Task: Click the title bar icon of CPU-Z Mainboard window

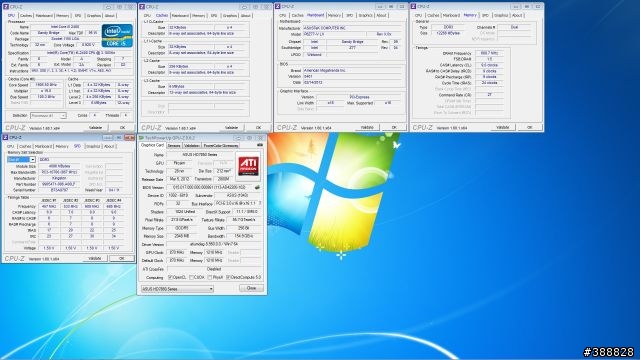Action: click(278, 7)
